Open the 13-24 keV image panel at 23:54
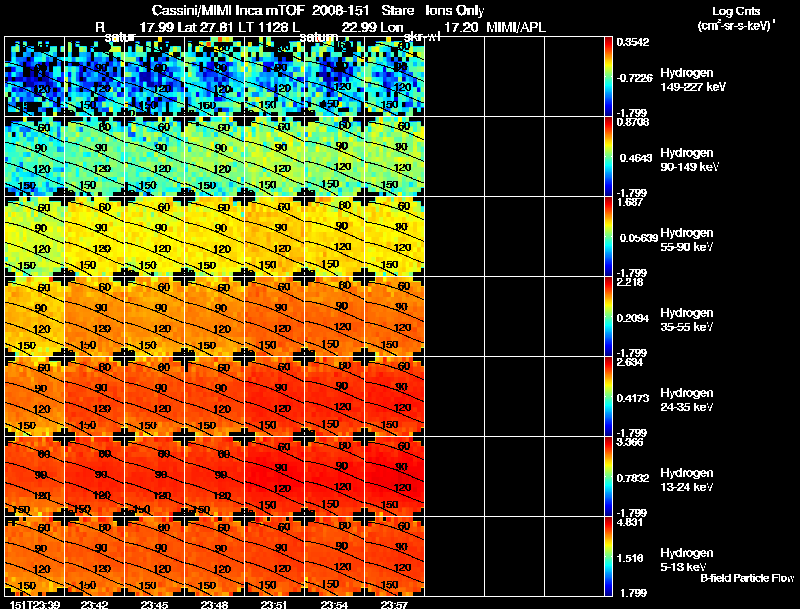 pyautogui.click(x=334, y=477)
